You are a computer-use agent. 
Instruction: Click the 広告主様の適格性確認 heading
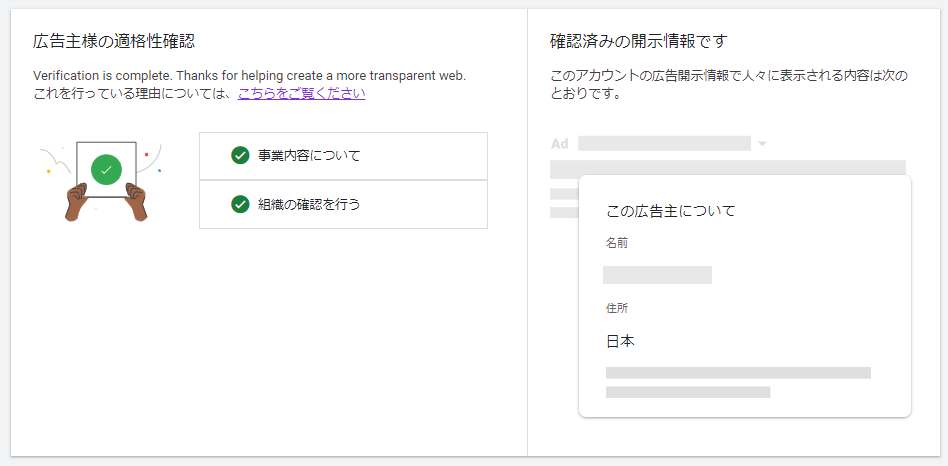(x=114, y=42)
